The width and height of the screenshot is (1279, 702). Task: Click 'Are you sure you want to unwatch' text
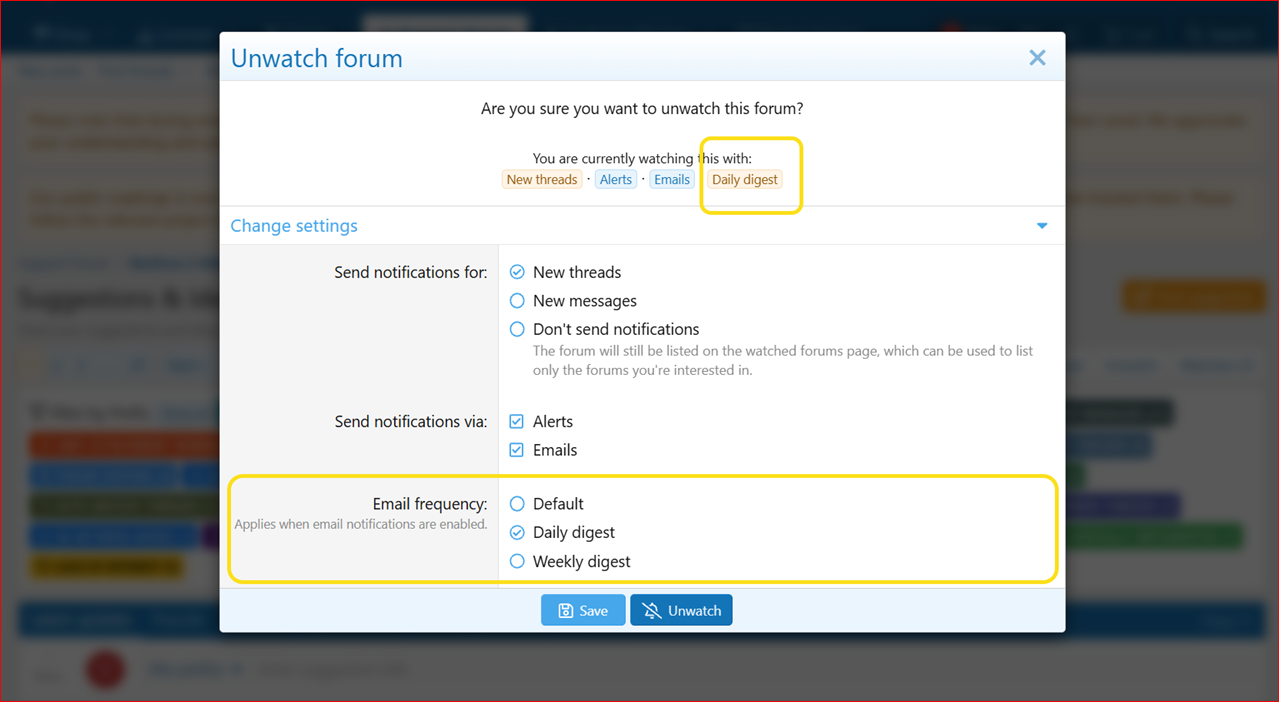coord(642,108)
